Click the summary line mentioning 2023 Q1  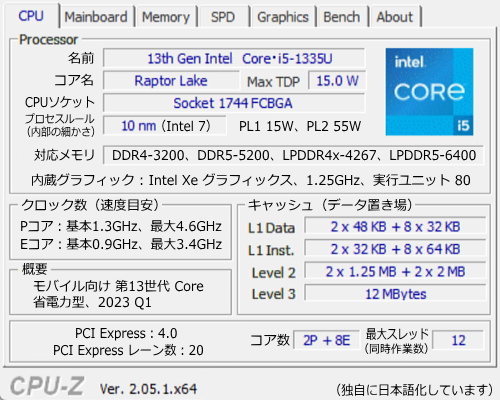coord(92,302)
